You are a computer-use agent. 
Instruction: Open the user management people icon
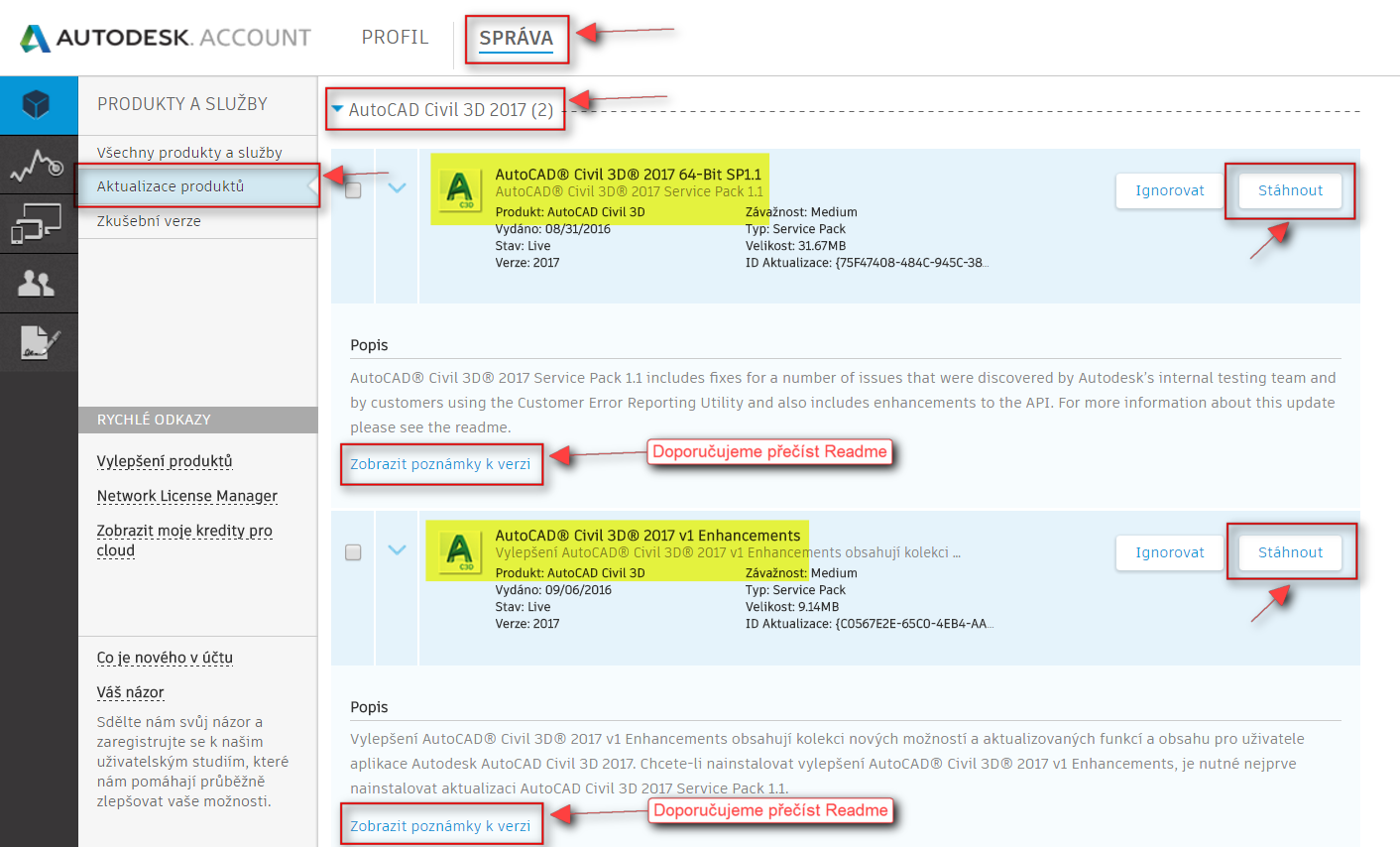click(x=38, y=284)
